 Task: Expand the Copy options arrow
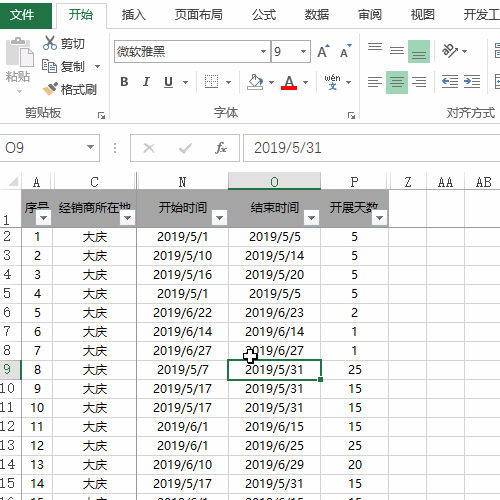click(97, 66)
